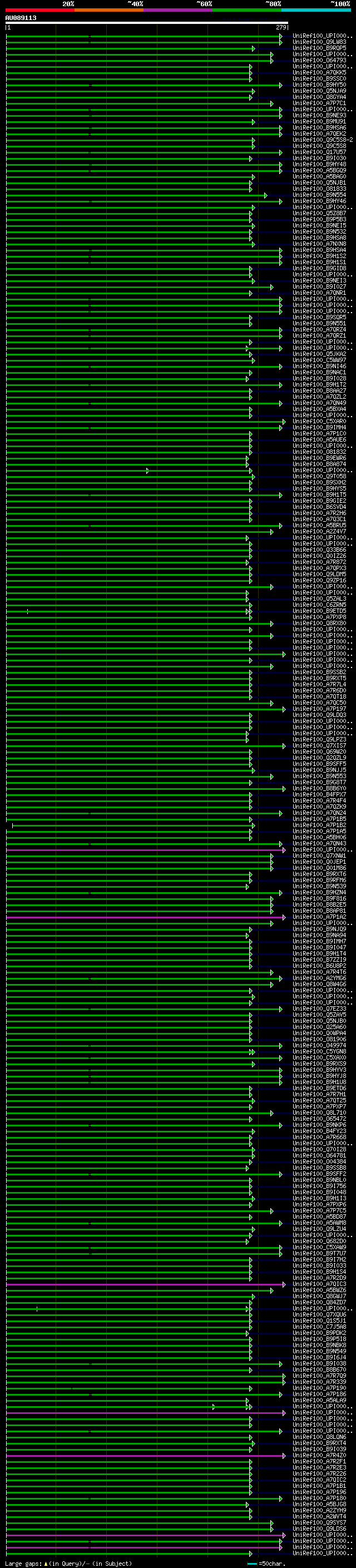Select hit label UniRef100_B9NE93
The height and width of the screenshot is (1568, 356).
319,116
